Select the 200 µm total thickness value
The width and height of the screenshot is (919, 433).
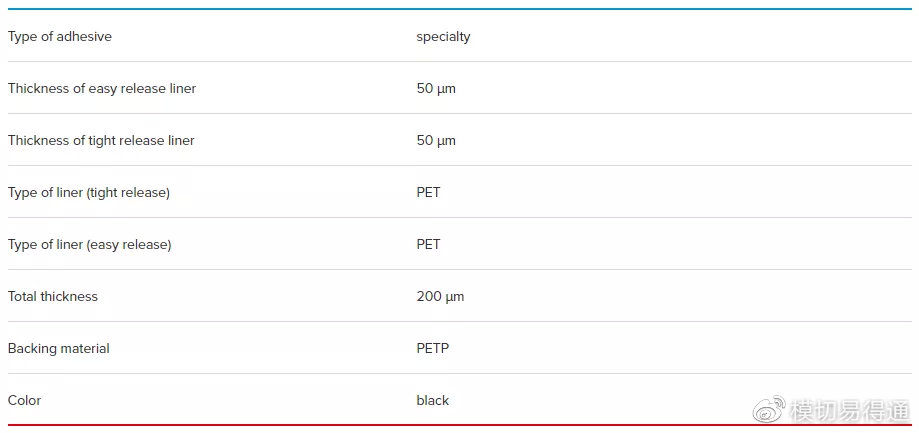[x=440, y=297]
